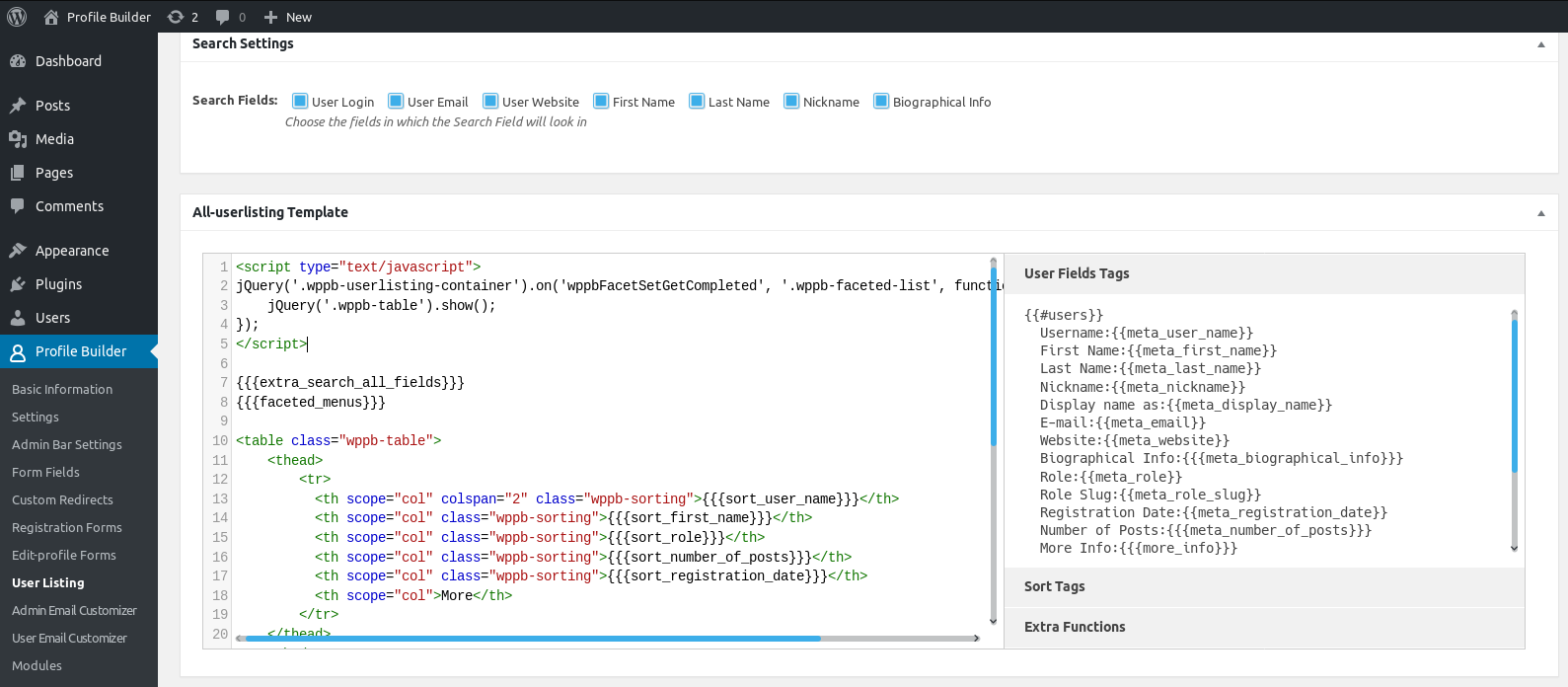Click the code editor horizontal scrollbar
1568x687 pixels.
point(533,639)
